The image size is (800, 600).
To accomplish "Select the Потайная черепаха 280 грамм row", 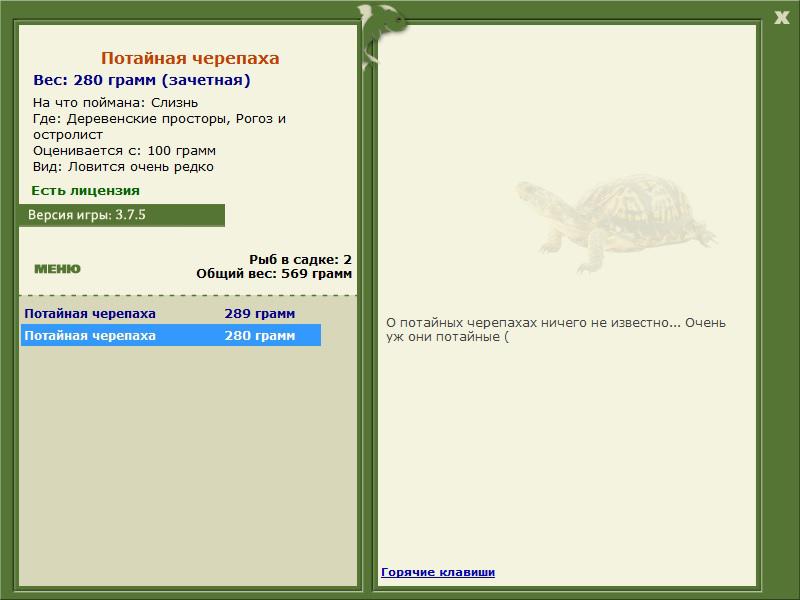I will [170, 335].
